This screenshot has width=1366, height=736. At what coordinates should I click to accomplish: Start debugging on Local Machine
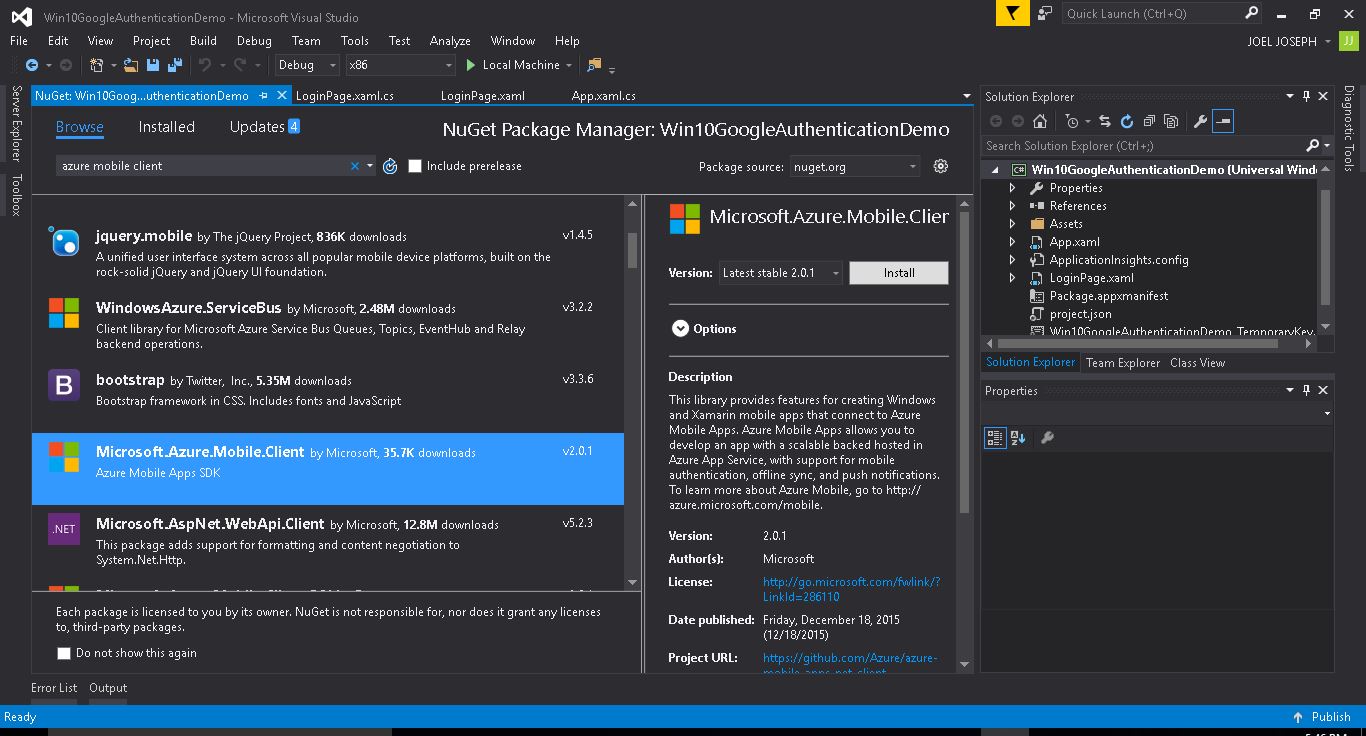pos(512,65)
